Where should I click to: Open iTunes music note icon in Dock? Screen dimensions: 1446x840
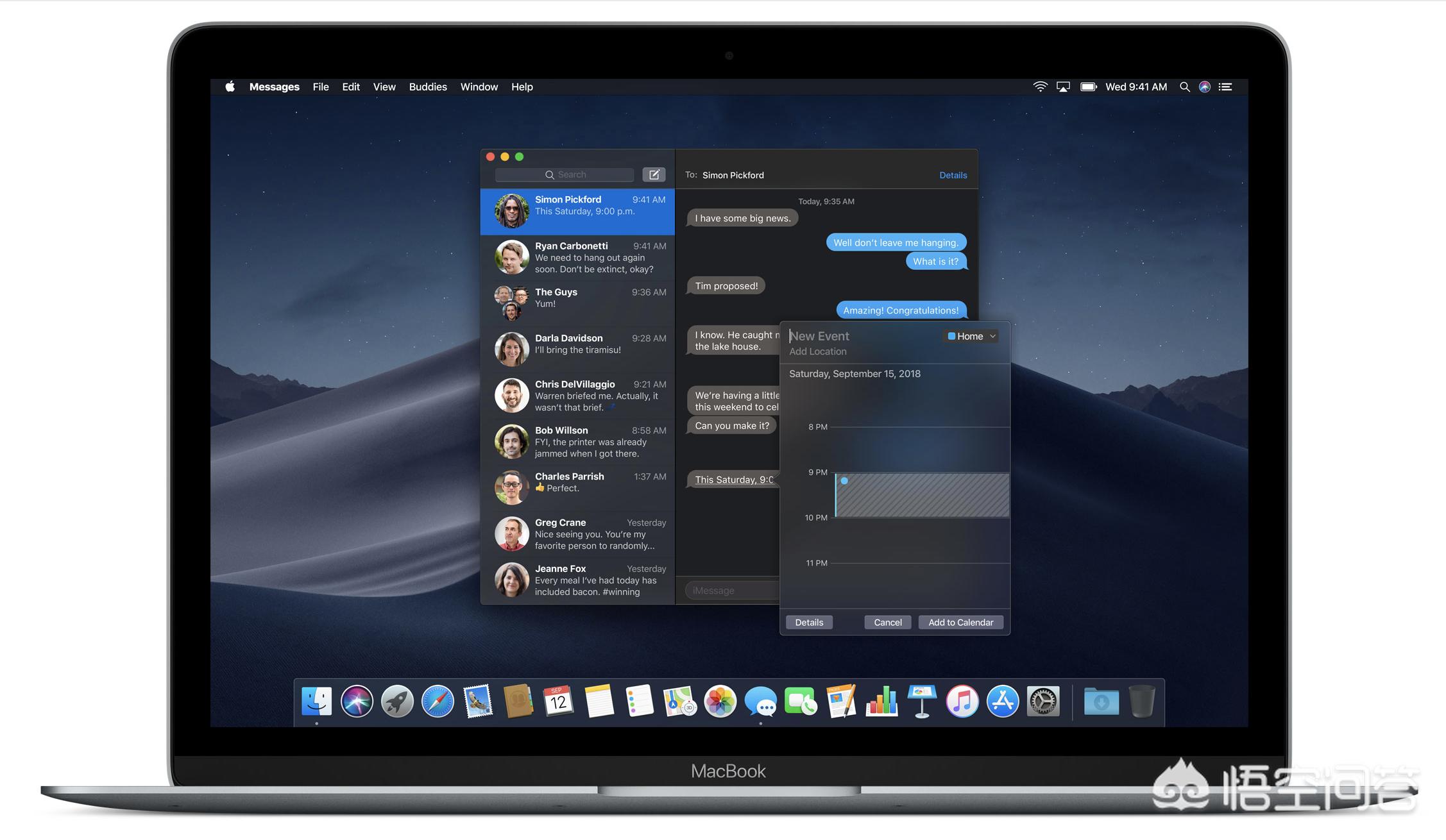tap(962, 701)
